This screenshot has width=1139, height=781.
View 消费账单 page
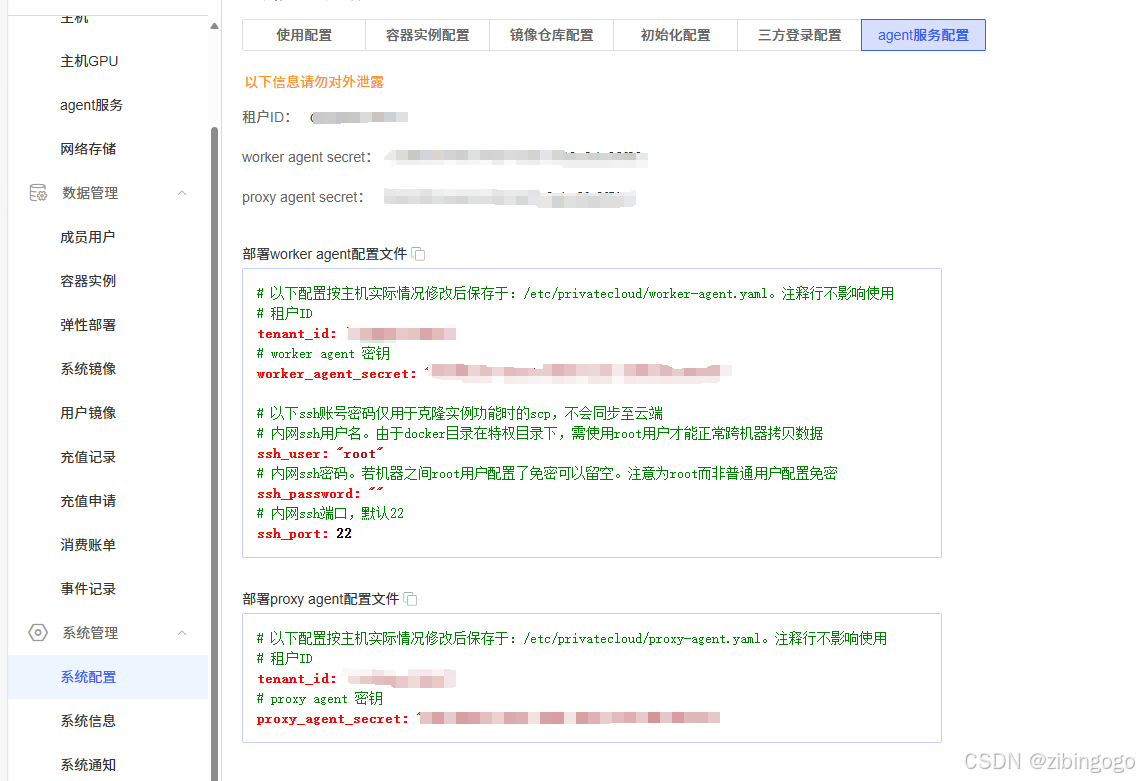coord(88,545)
